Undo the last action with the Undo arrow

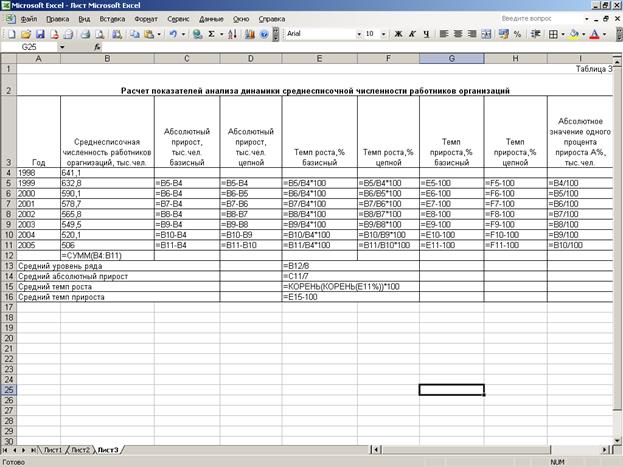173,34
